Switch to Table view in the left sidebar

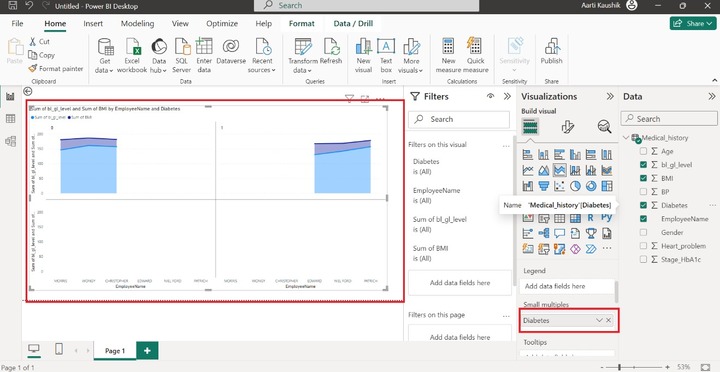point(10,119)
